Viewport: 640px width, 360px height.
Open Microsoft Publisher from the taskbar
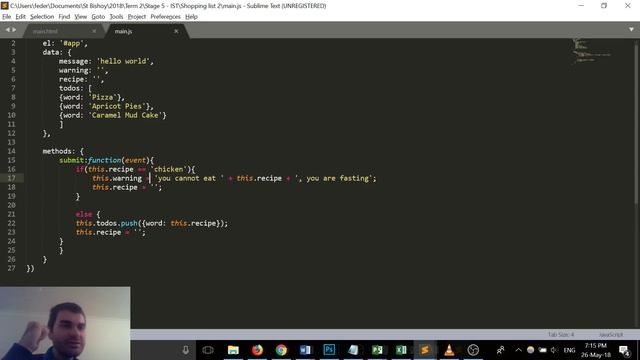pyautogui.click(x=377, y=350)
